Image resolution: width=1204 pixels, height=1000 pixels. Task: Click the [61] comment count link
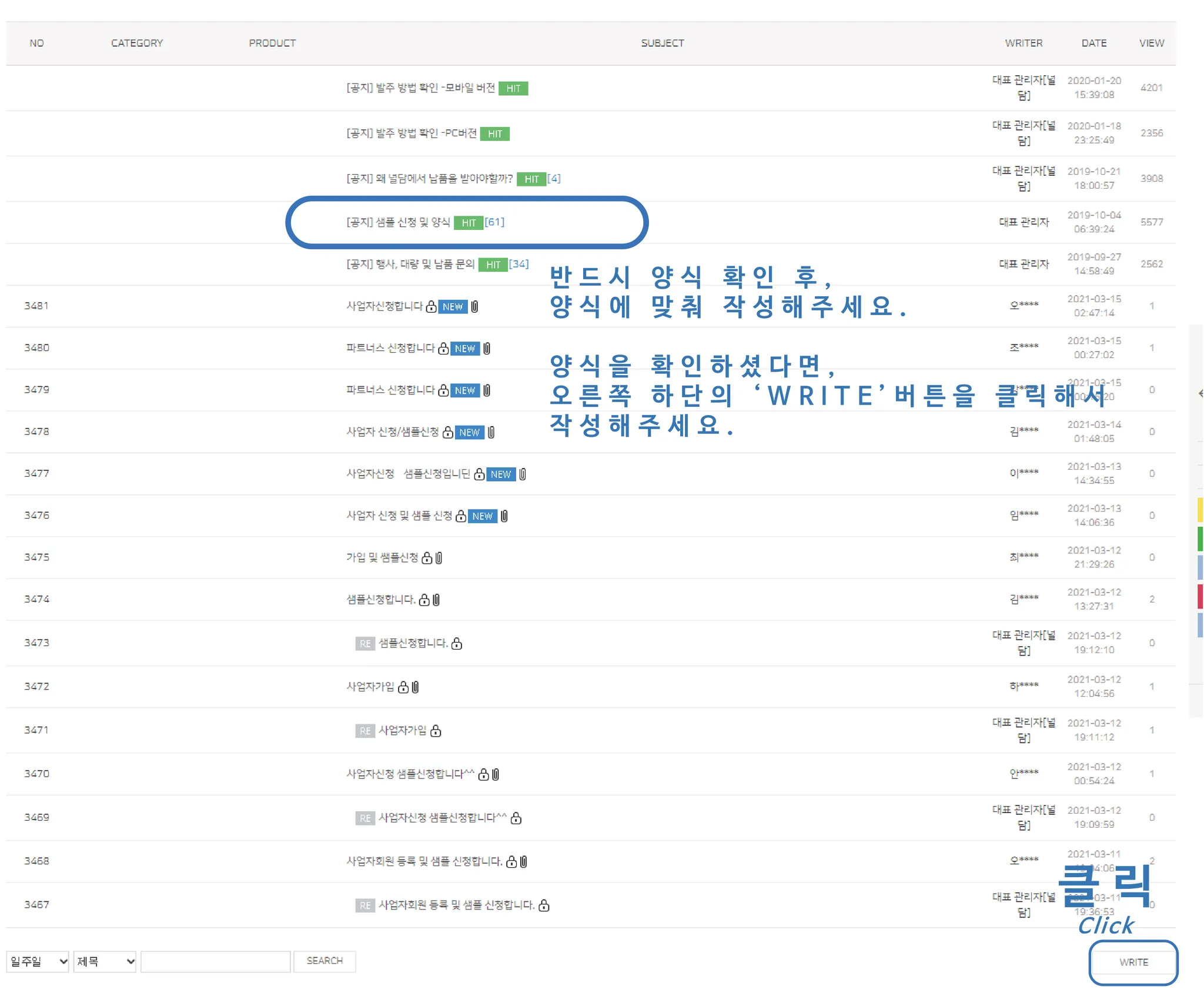[x=494, y=222]
